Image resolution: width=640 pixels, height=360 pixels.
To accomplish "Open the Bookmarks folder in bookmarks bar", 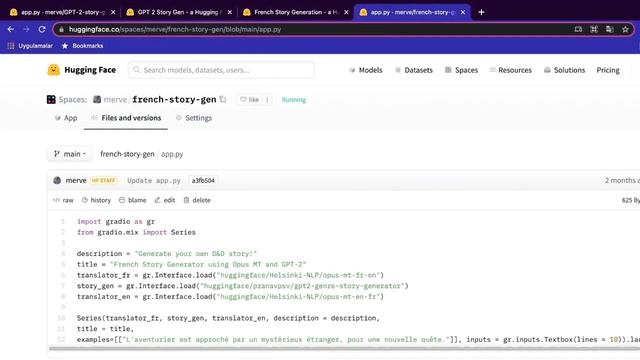I will click(82, 46).
